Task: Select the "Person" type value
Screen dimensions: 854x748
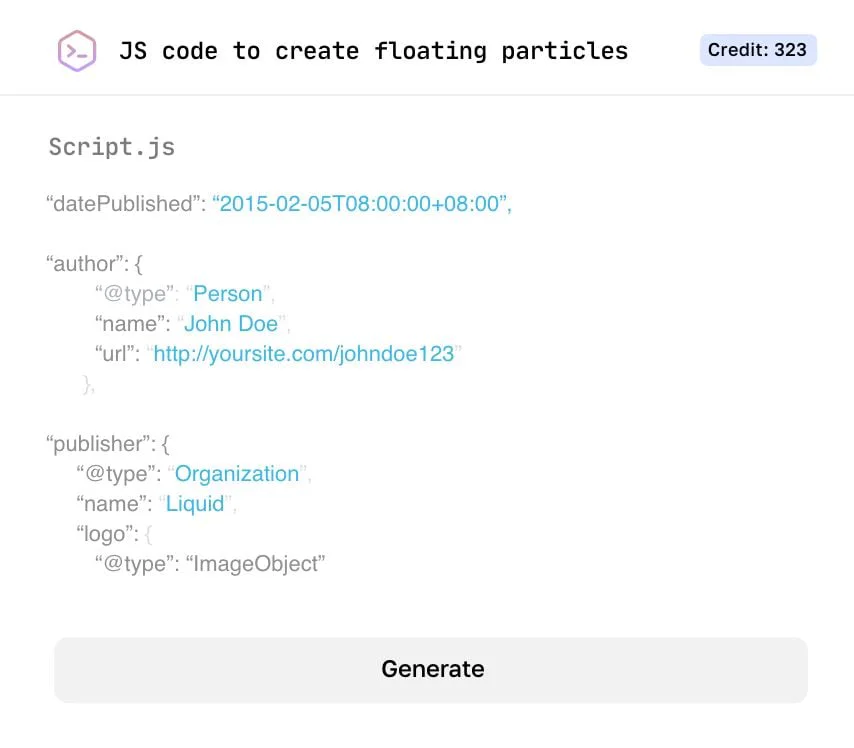Action: (228, 293)
